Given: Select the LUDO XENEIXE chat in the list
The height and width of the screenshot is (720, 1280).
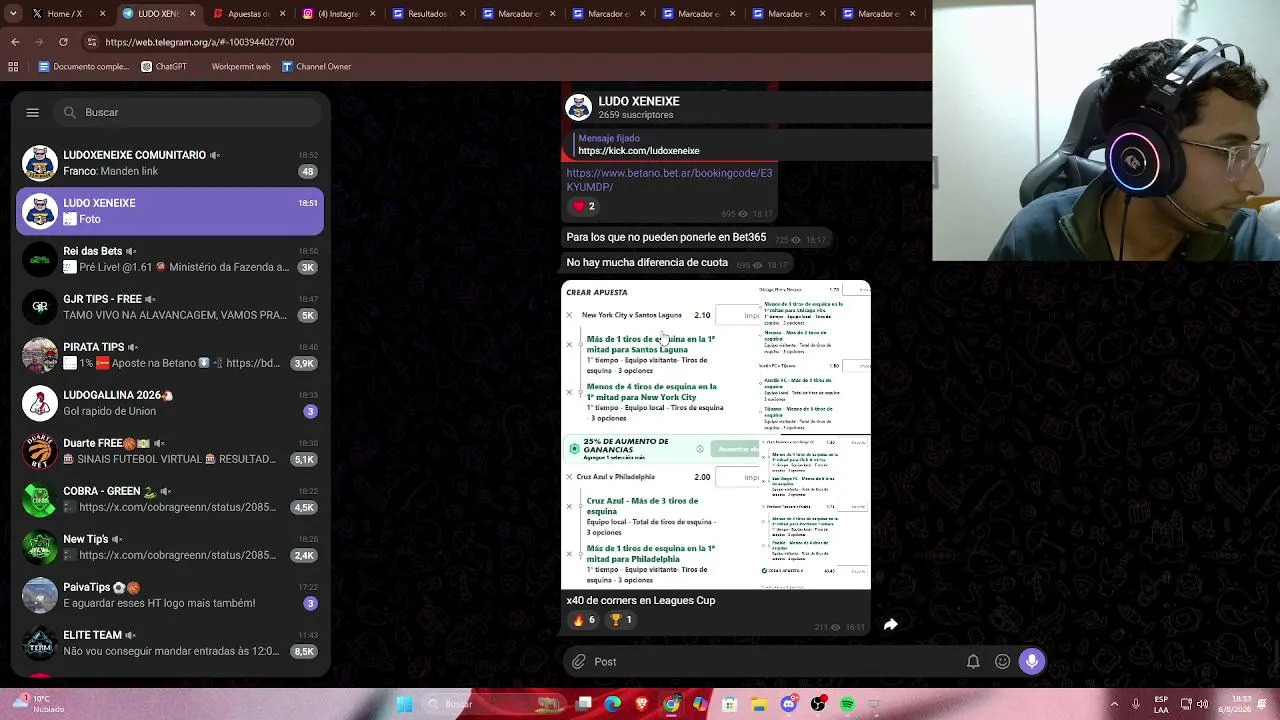Looking at the screenshot, I should [x=170, y=211].
